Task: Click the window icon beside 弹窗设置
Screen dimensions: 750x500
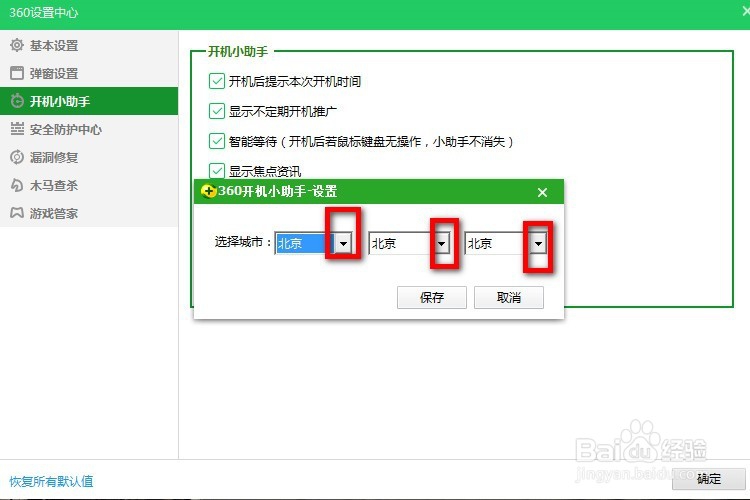Action: click(x=17, y=73)
